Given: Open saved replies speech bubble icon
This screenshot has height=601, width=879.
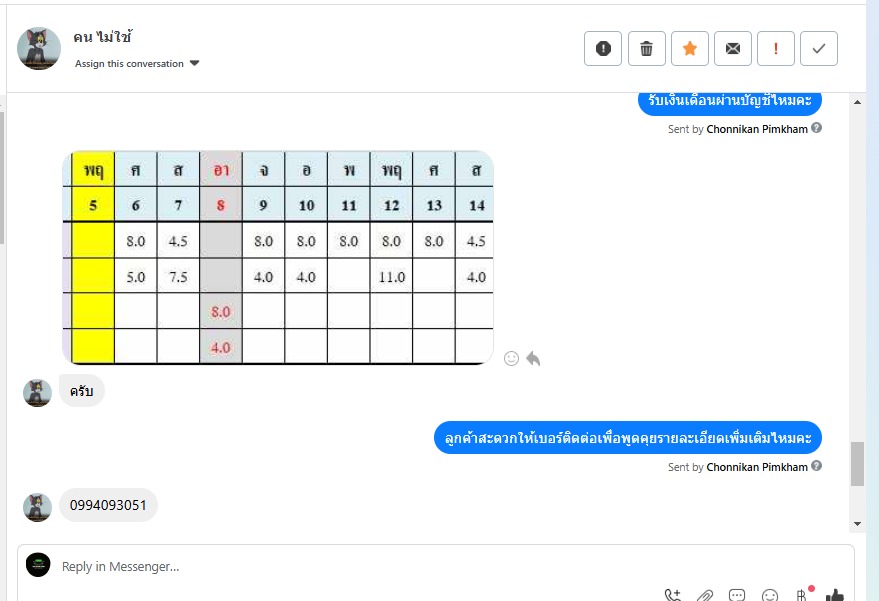Looking at the screenshot, I should pyautogui.click(x=737, y=595).
